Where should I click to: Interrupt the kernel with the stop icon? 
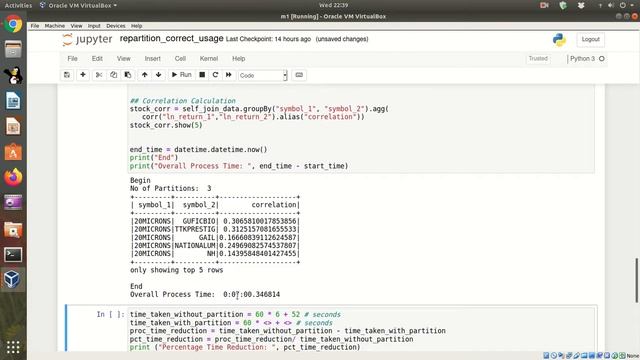point(202,75)
